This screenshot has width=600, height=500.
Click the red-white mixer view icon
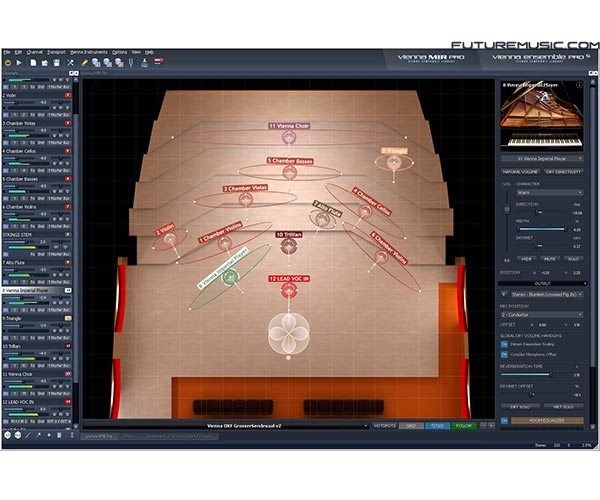159,62
